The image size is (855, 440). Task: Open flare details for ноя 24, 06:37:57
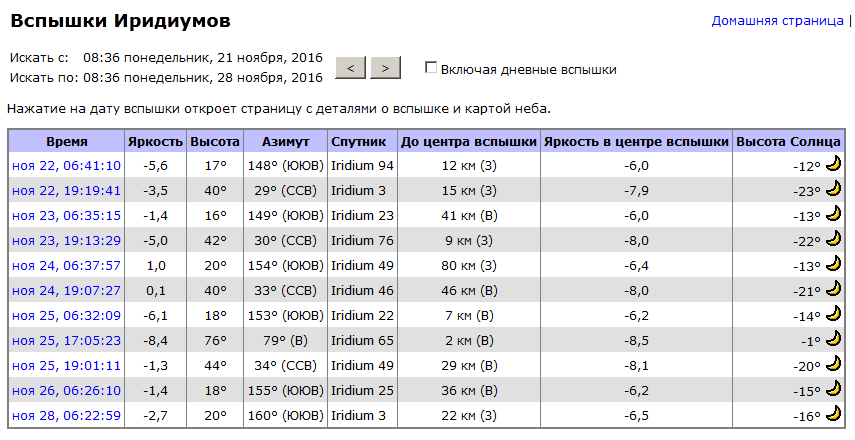pyautogui.click(x=67, y=266)
